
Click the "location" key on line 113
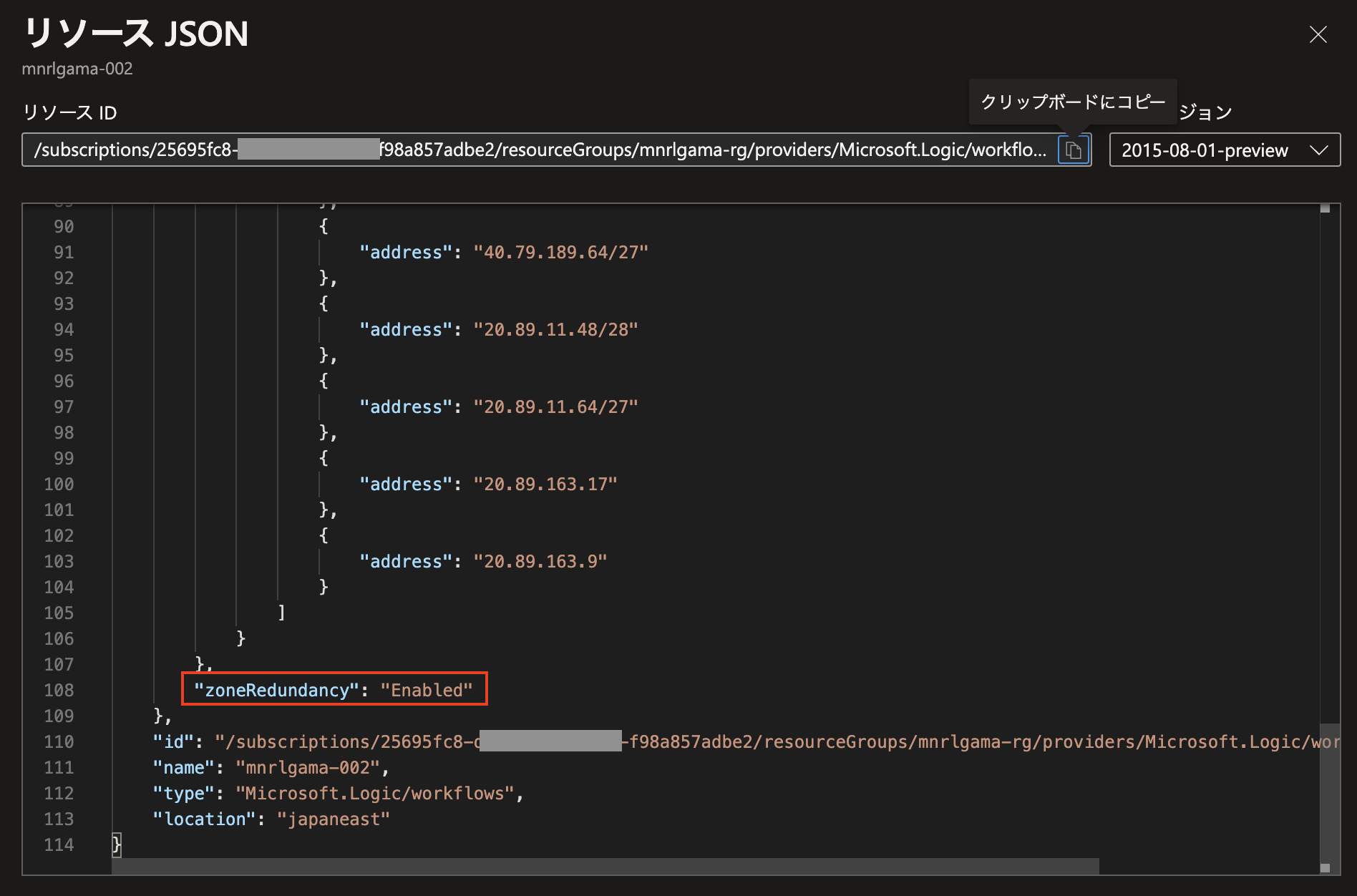pos(205,819)
